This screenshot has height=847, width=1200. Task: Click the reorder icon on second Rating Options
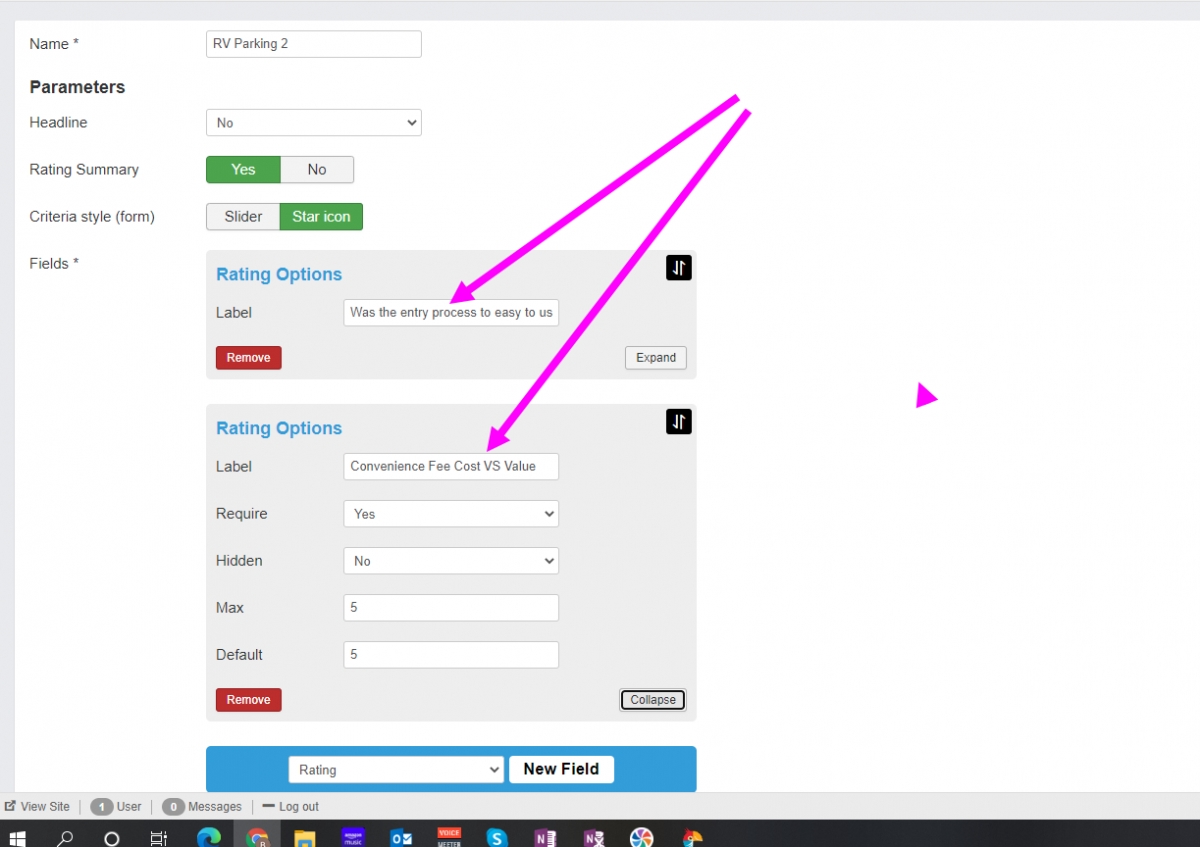click(x=678, y=422)
